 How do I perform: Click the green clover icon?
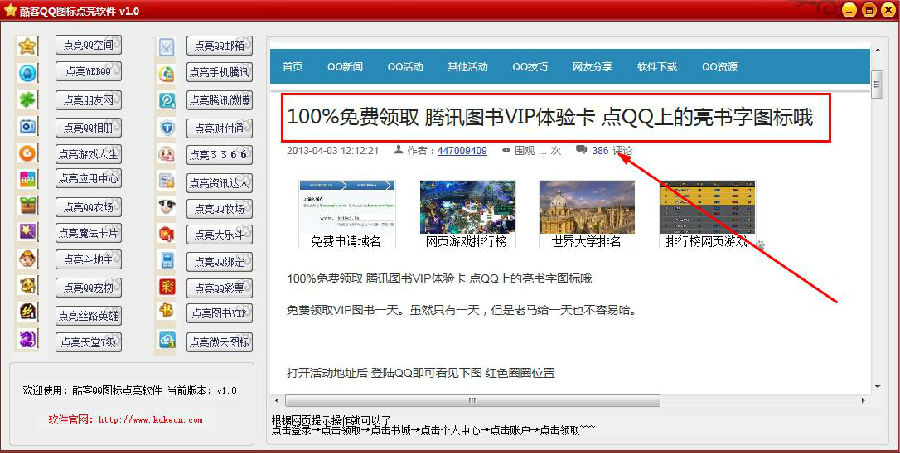[x=28, y=100]
